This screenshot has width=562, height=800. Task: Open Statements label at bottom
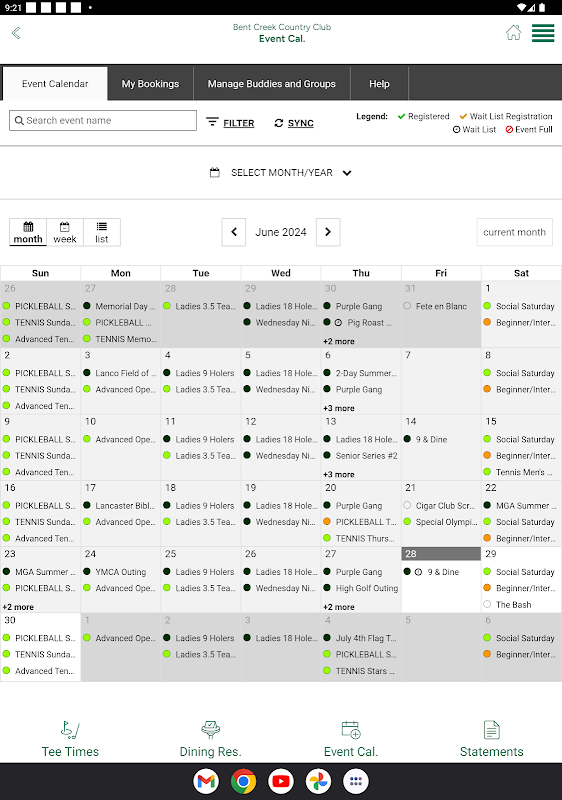tap(492, 752)
